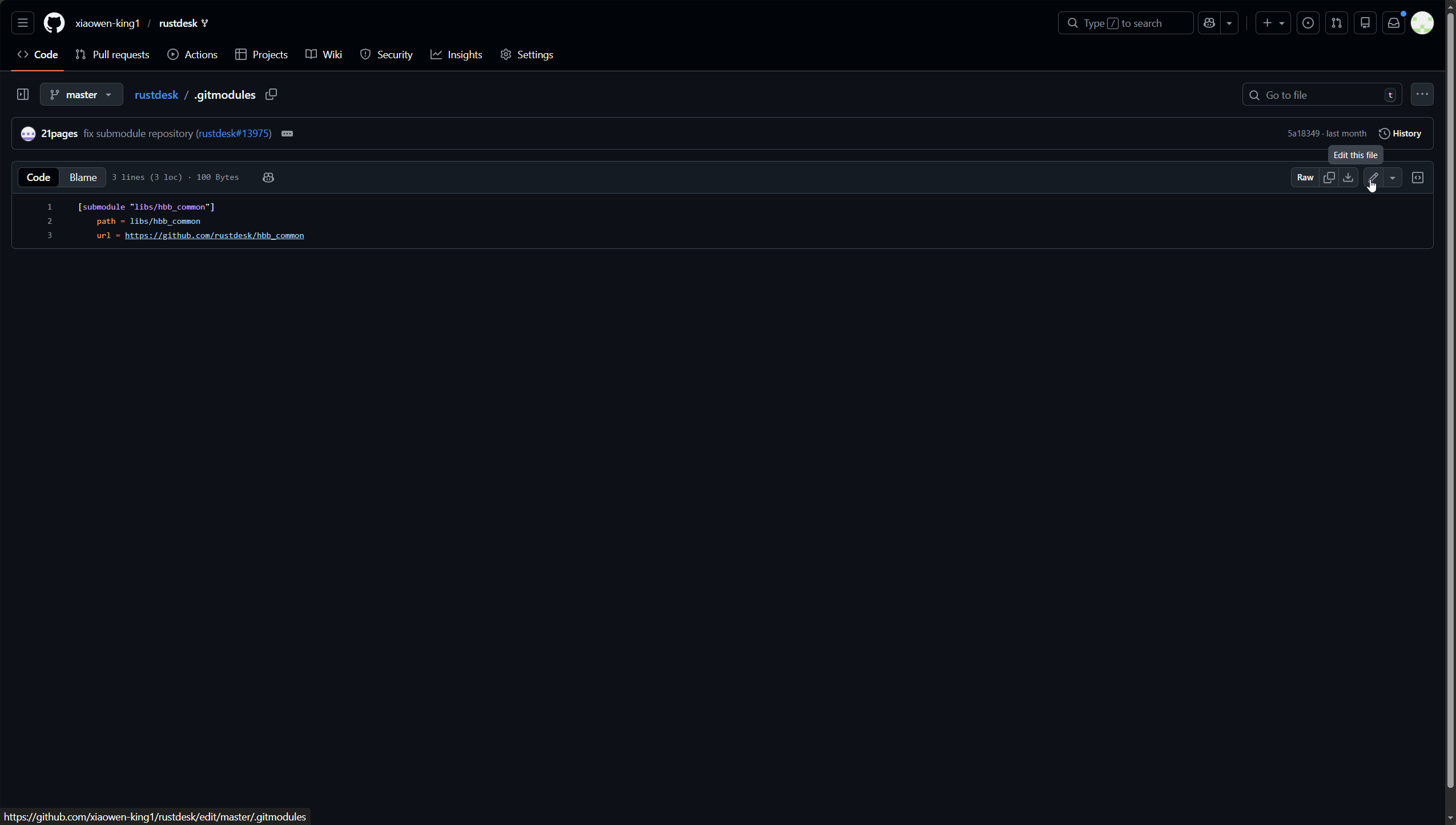Viewport: 1456px width, 825px height.
Task: Open the hbb_common submodule URL link
Action: pyautogui.click(x=214, y=235)
